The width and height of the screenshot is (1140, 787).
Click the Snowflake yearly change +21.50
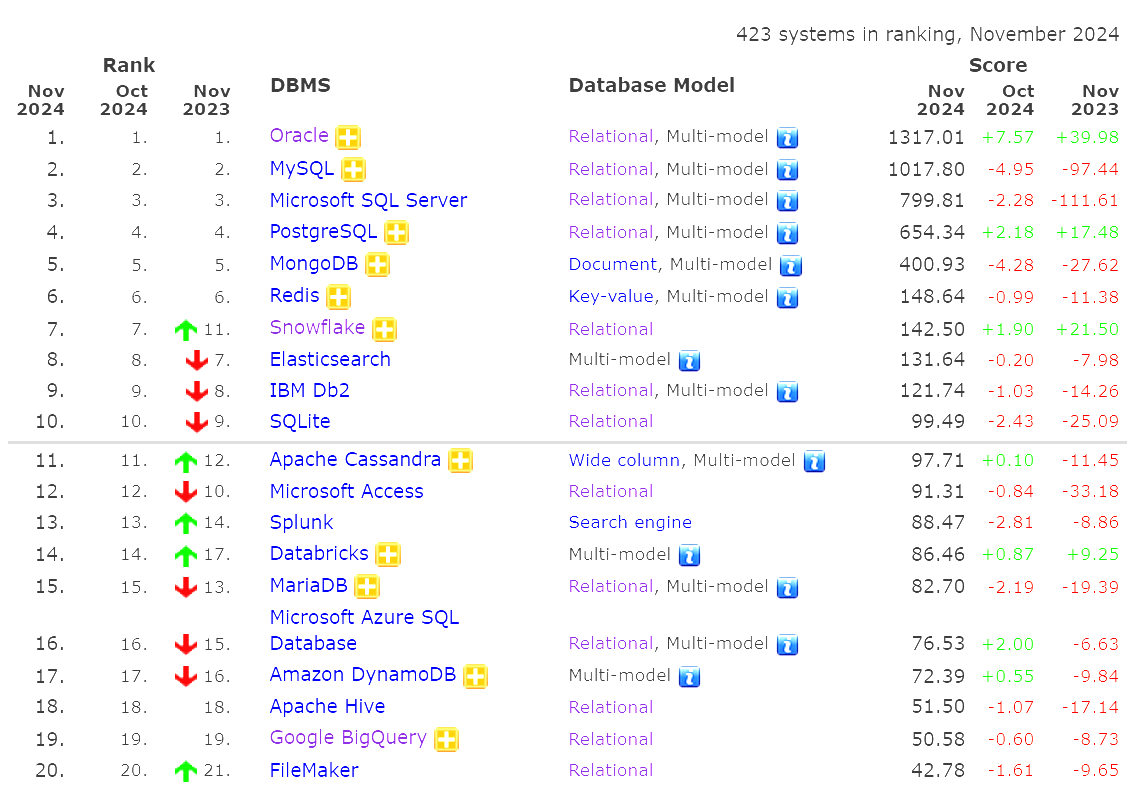pos(1087,329)
